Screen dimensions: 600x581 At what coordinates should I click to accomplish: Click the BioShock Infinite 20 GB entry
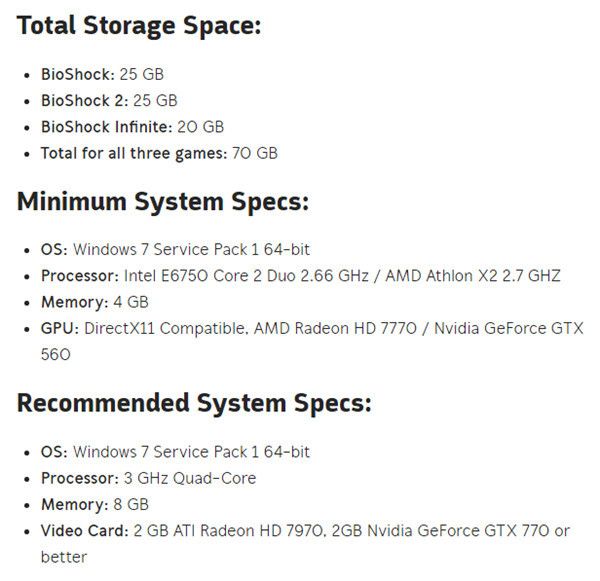(132, 127)
